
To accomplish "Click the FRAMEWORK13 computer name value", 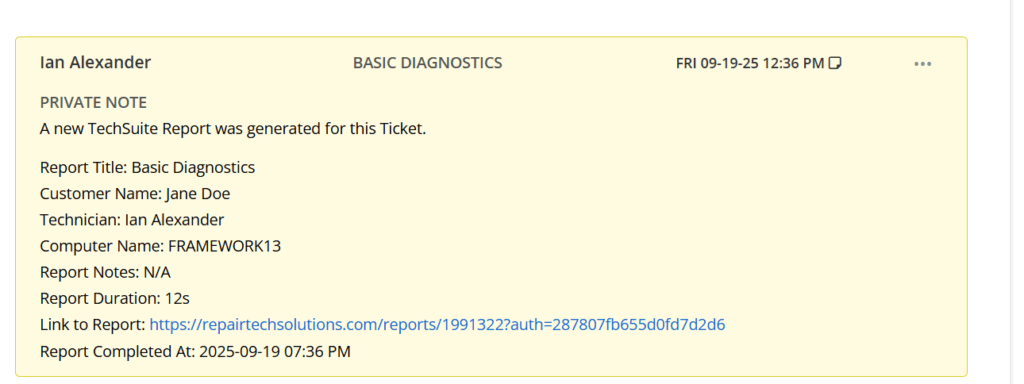I will coord(225,246).
